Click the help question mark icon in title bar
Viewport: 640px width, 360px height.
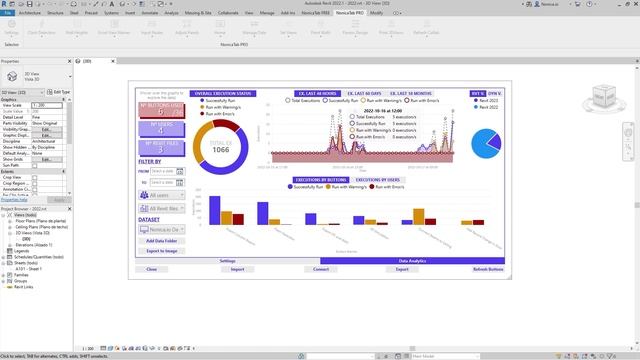[589, 4]
